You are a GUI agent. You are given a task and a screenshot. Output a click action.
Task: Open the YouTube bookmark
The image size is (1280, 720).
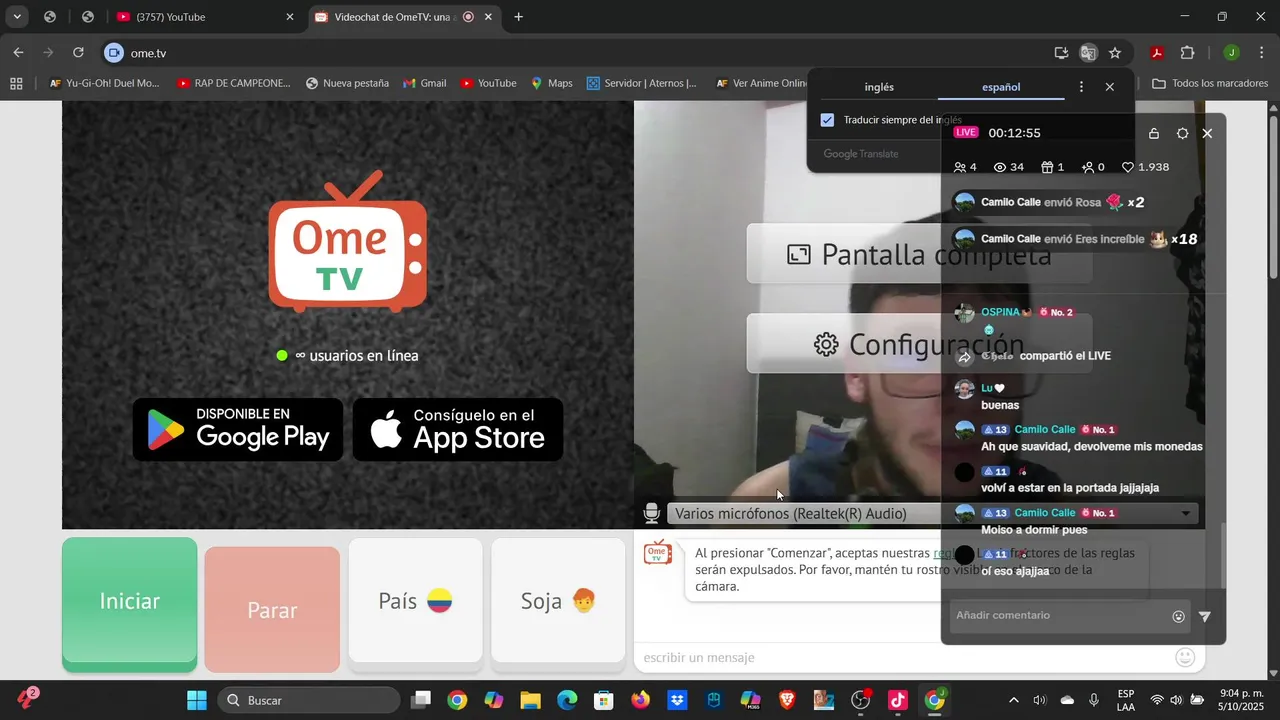488,83
